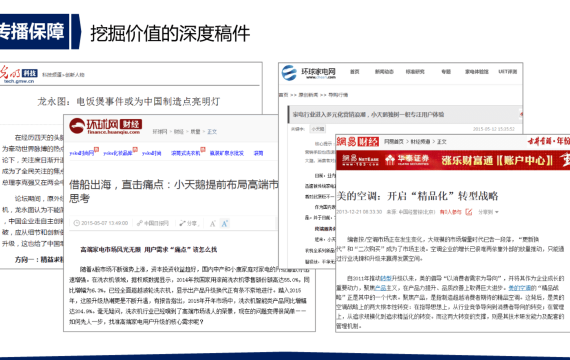This screenshot has width=570, height=360.
Task: Click the 小天鹅 keyword tag
Action: (318, 129)
